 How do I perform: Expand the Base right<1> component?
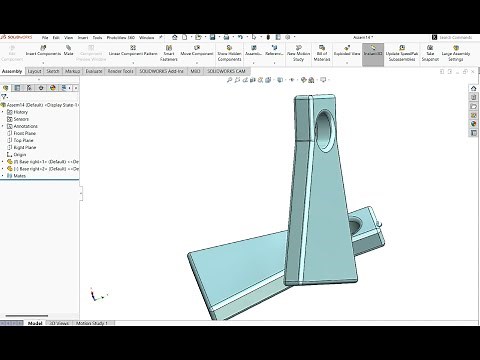[x=3, y=162]
